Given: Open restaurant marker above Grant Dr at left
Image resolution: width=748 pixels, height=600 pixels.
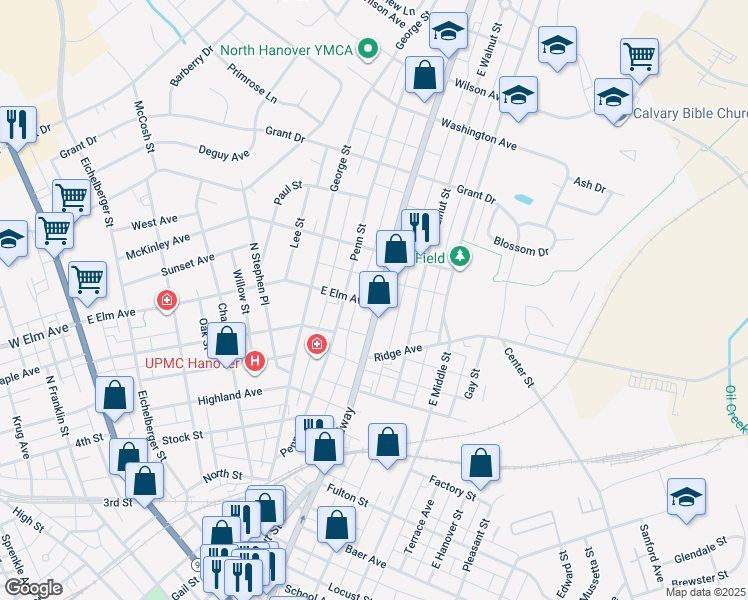Looking at the screenshot, I should tap(17, 126).
